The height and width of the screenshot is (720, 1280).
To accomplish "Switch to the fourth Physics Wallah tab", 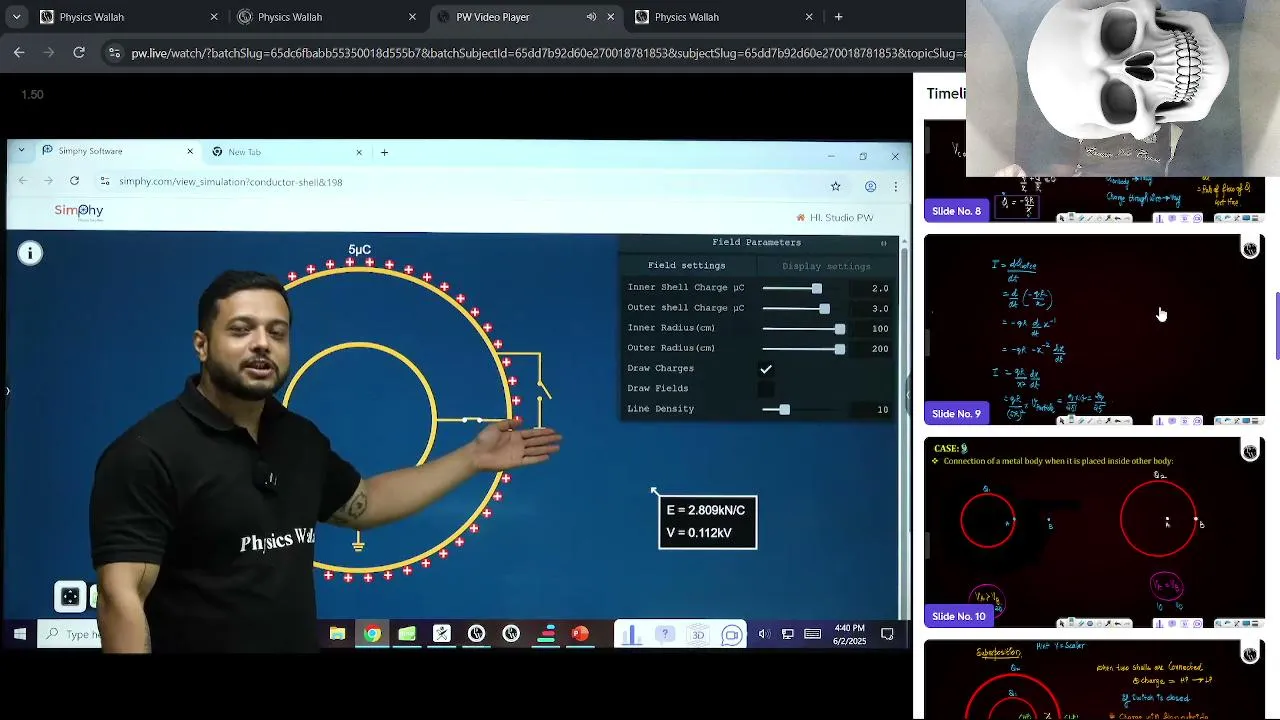I will [x=725, y=17].
